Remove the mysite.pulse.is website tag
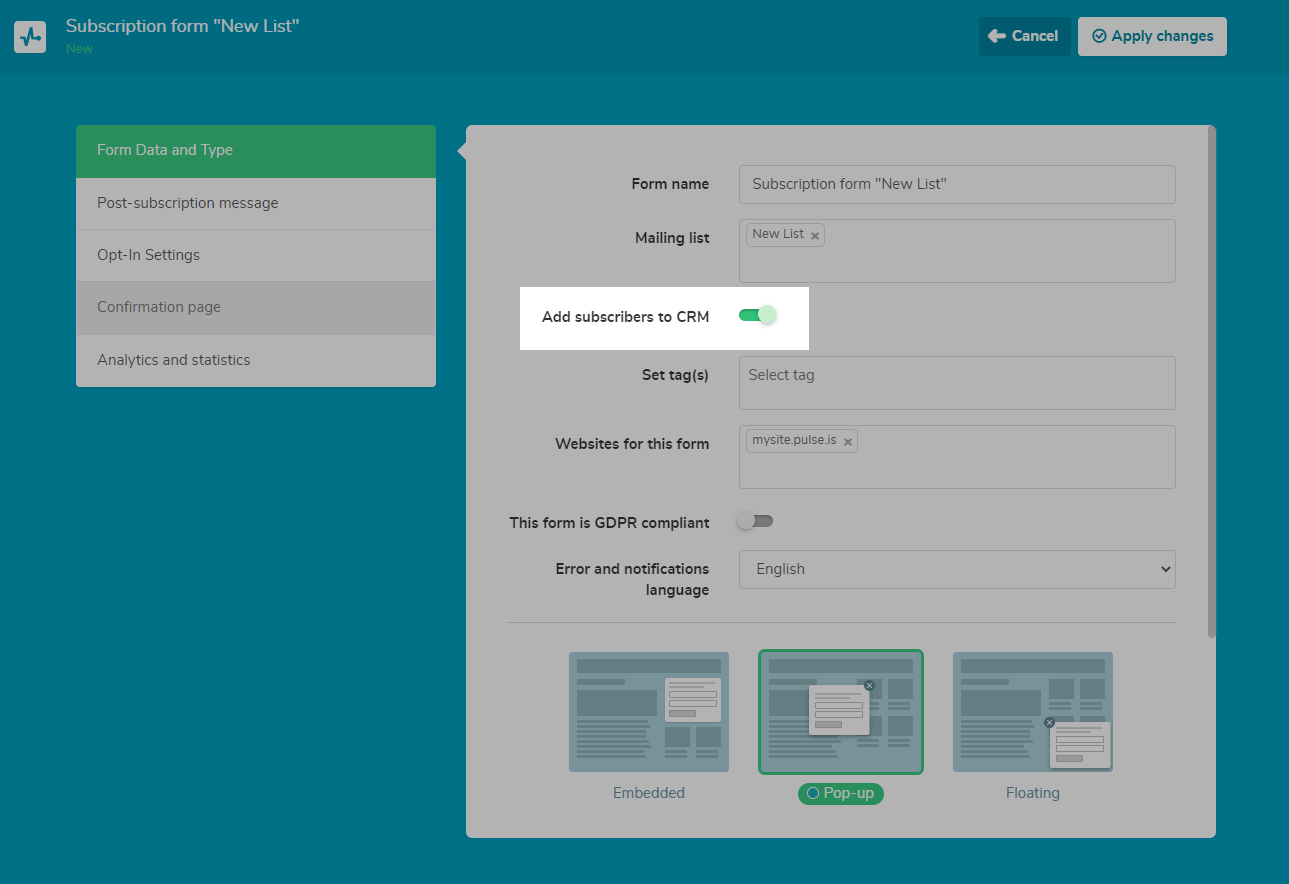The image size is (1289, 884). [x=848, y=442]
